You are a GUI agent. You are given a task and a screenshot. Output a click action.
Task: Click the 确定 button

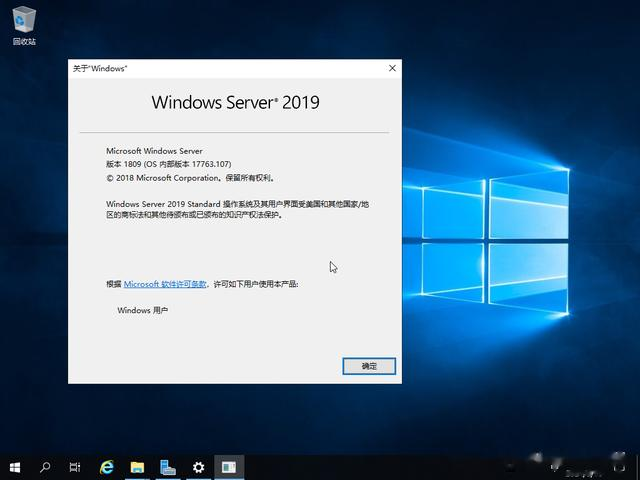point(369,366)
